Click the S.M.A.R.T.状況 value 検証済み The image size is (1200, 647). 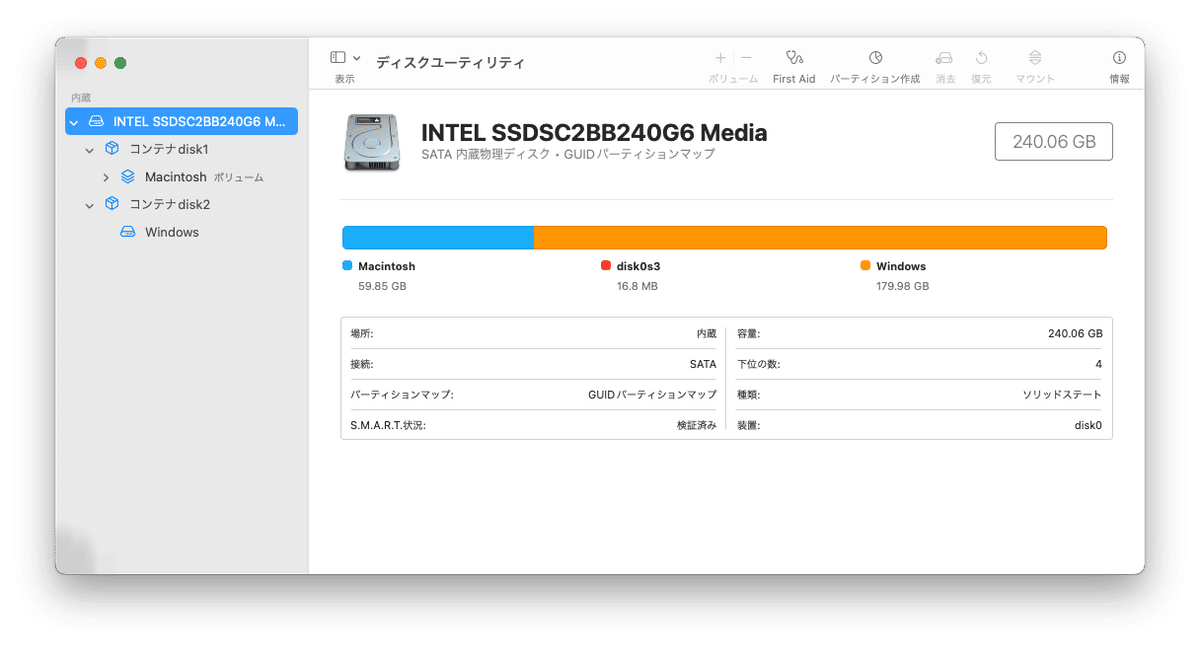click(x=696, y=425)
